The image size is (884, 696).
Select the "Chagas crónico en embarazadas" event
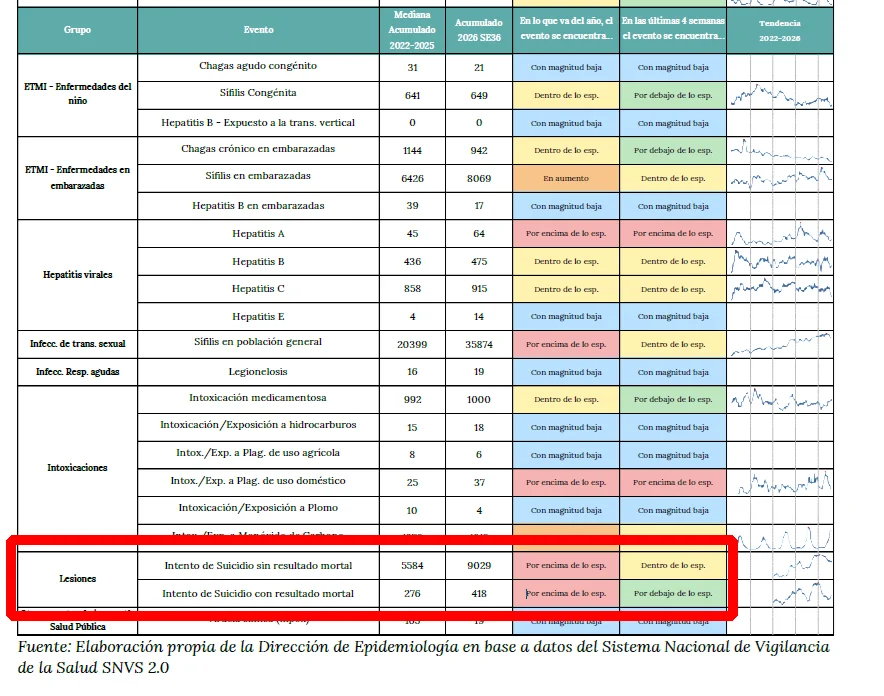(258, 149)
